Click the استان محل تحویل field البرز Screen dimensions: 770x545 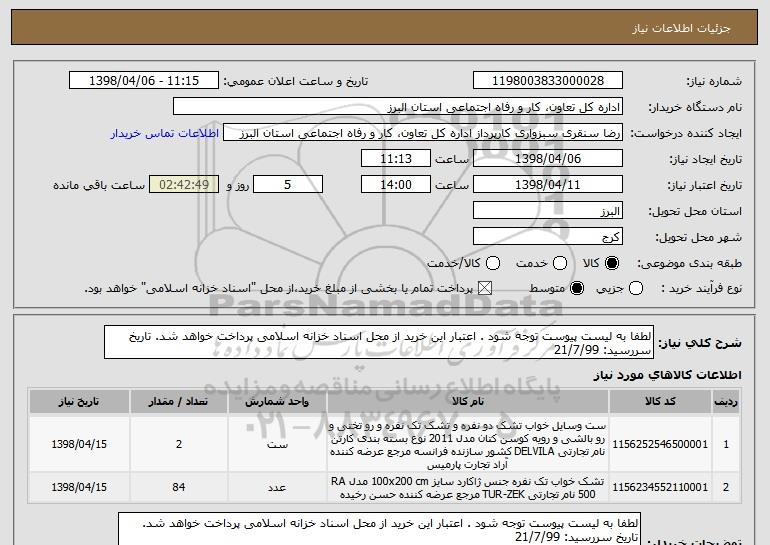(x=548, y=211)
